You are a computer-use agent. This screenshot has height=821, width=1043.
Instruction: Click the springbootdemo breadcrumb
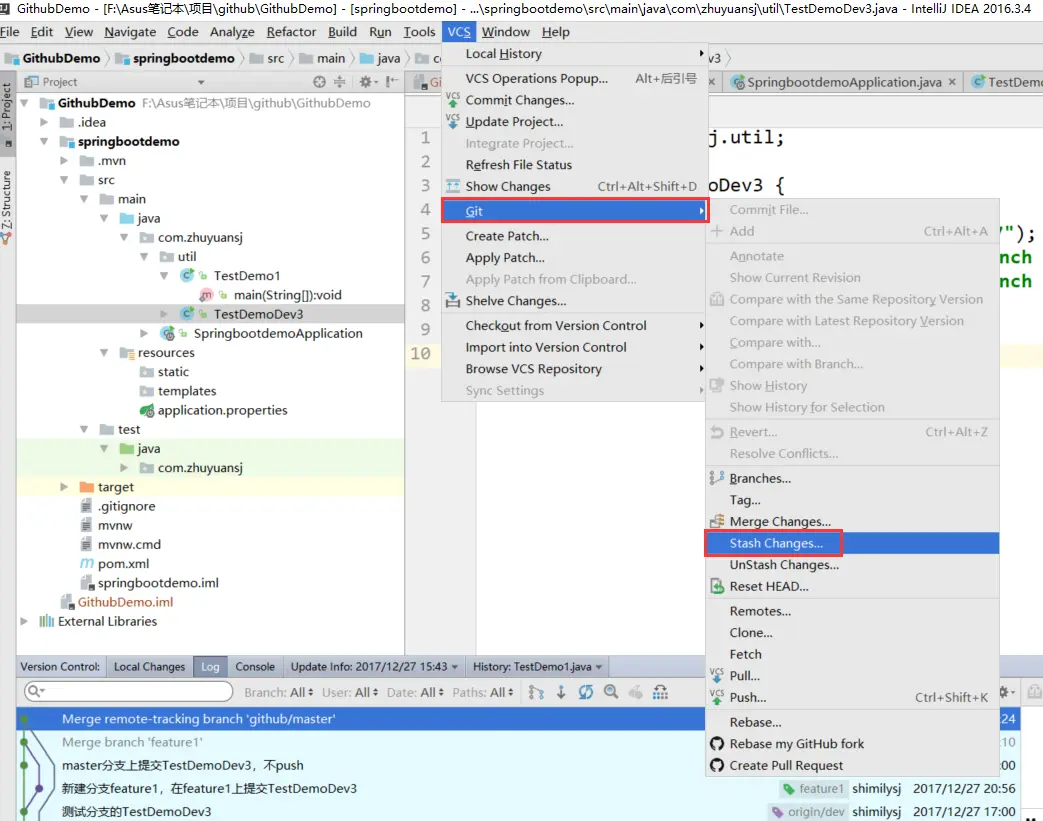(x=176, y=59)
